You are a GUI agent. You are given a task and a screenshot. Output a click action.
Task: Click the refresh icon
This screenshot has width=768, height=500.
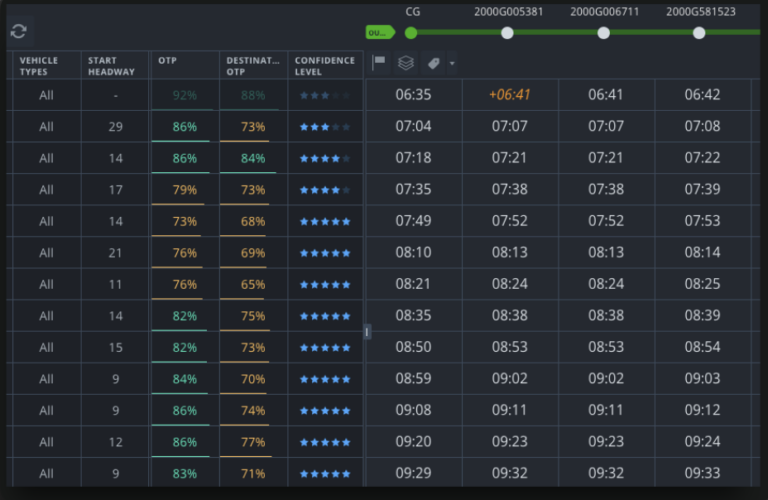click(x=19, y=31)
